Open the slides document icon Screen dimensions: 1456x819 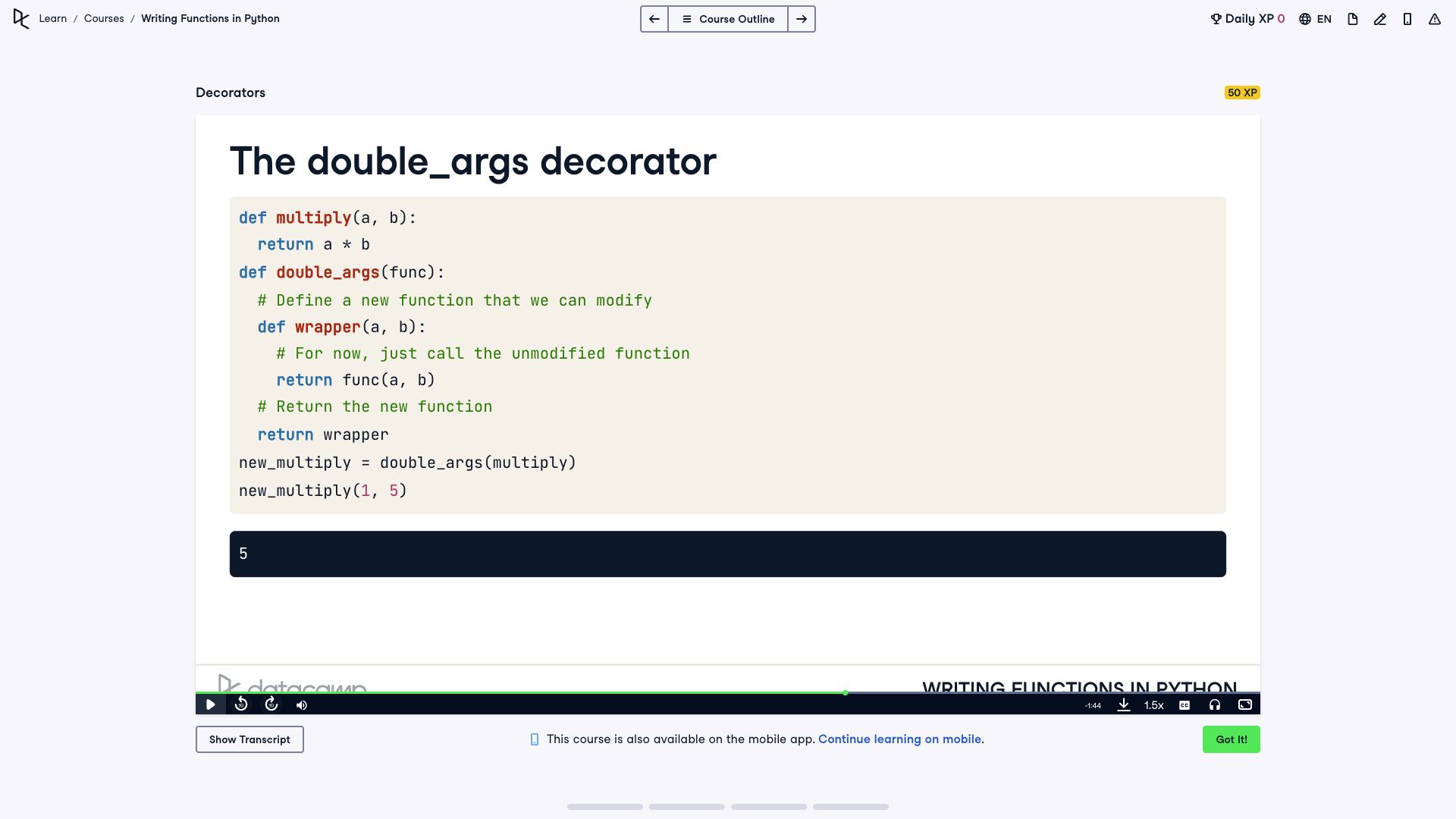(x=1352, y=19)
